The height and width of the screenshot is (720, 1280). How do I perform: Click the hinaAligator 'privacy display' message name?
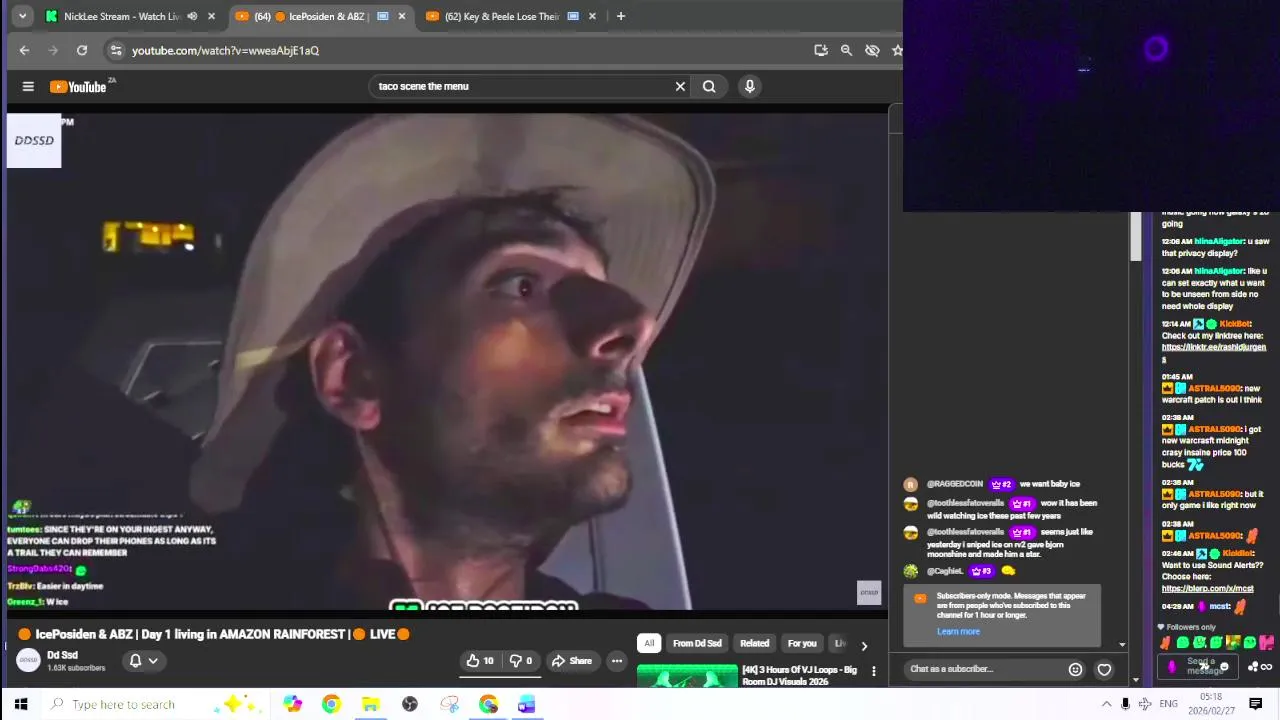click(1219, 242)
